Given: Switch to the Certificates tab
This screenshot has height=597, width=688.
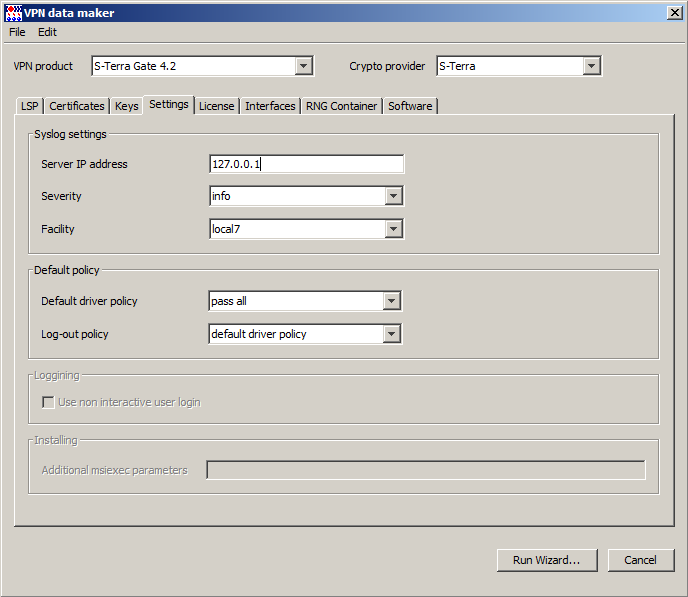Looking at the screenshot, I should pyautogui.click(x=77, y=106).
